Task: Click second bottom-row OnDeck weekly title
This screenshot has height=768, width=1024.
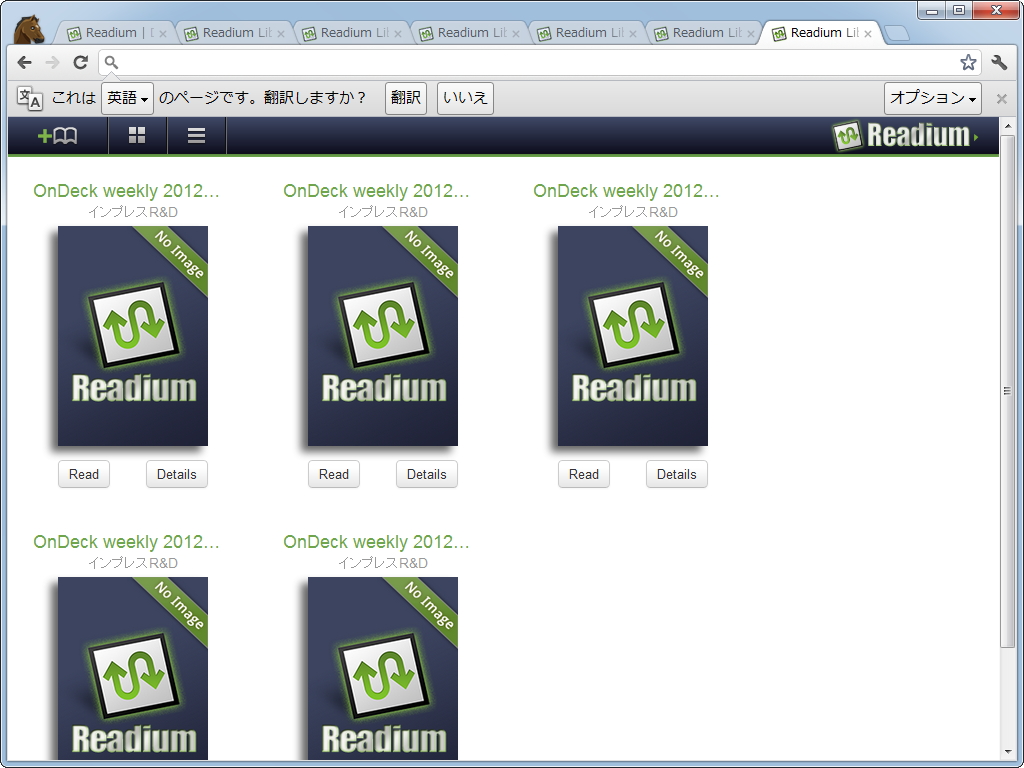Action: pos(376,542)
